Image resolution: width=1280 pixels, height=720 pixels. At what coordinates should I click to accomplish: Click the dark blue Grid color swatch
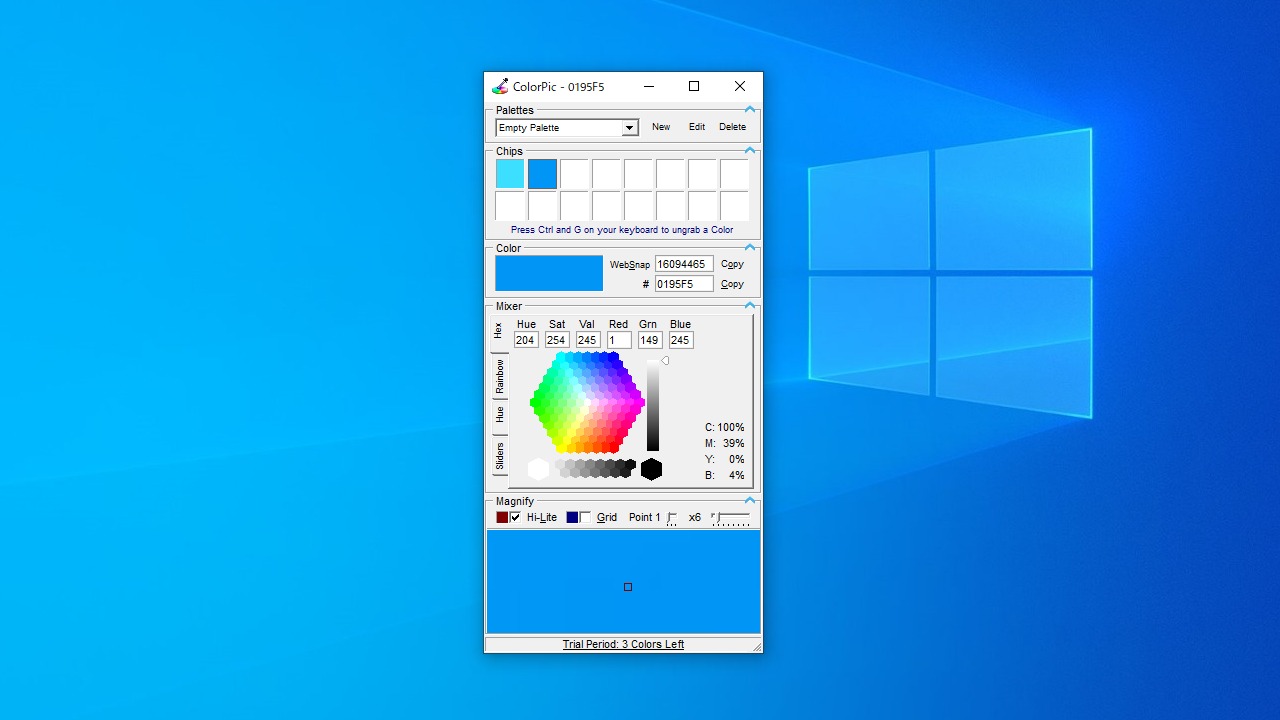click(x=572, y=517)
